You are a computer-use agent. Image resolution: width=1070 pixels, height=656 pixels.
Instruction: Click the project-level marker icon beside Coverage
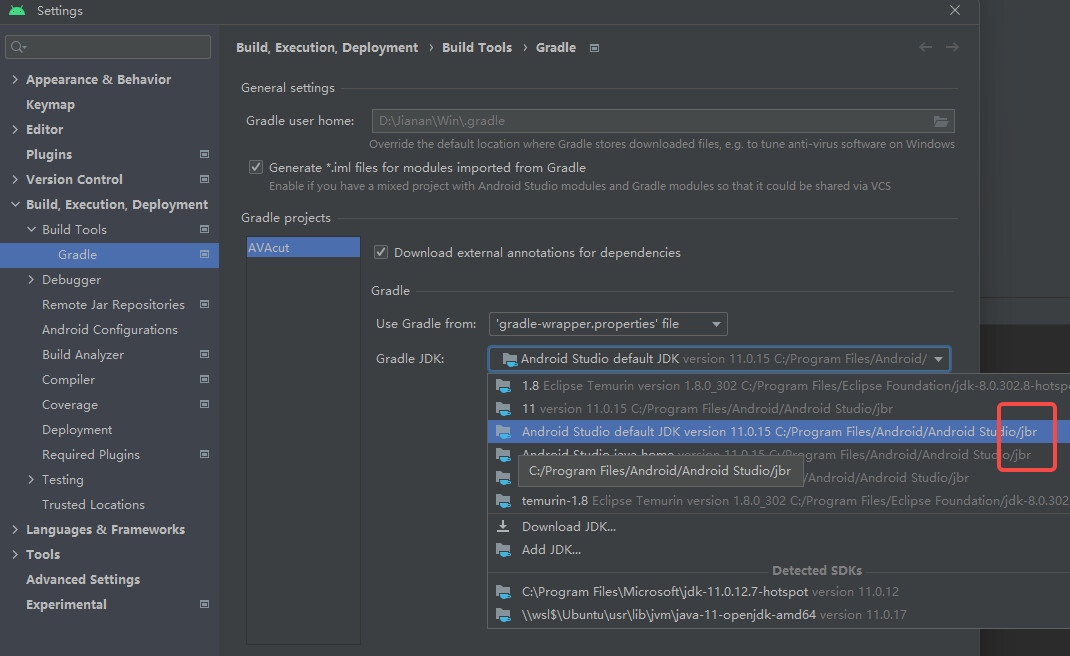(204, 404)
